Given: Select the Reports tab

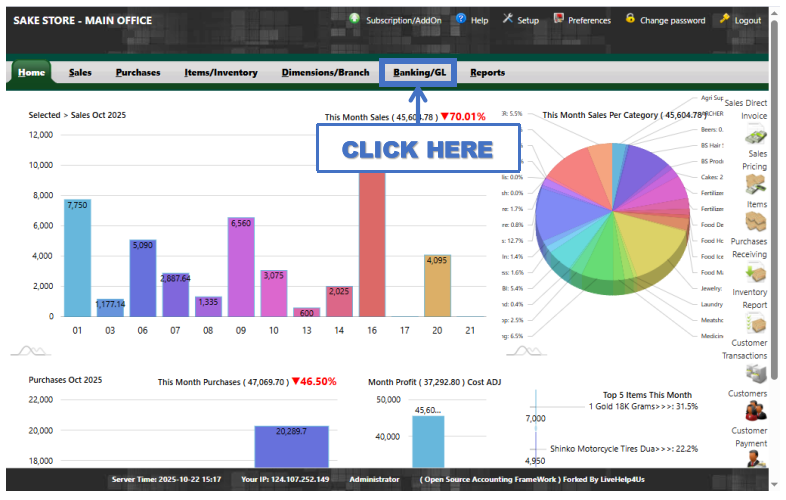Looking at the screenshot, I should point(487,72).
